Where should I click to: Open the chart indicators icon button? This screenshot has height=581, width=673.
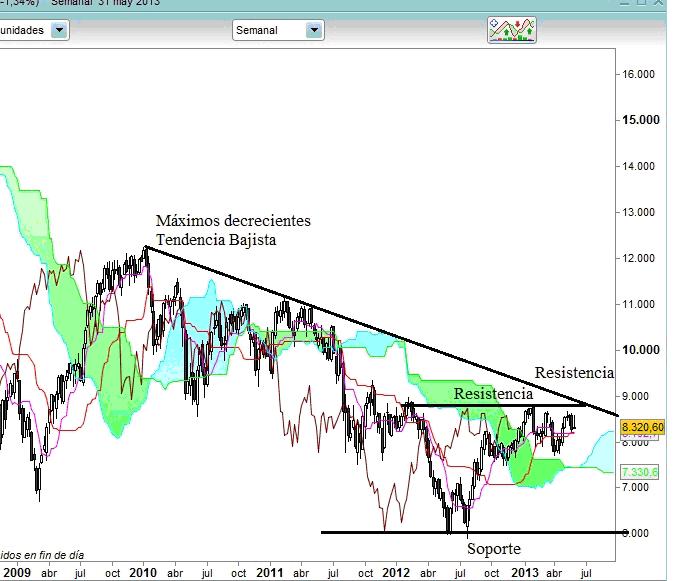coord(512,30)
